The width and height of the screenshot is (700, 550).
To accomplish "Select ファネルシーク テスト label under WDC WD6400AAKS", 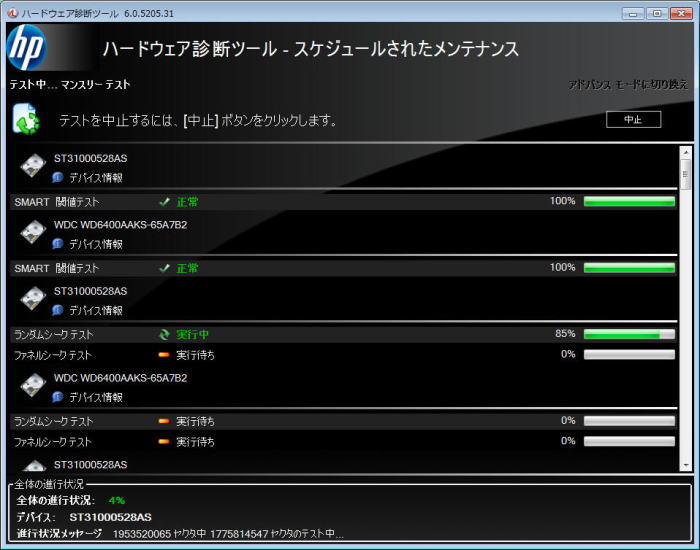I will 53,442.
